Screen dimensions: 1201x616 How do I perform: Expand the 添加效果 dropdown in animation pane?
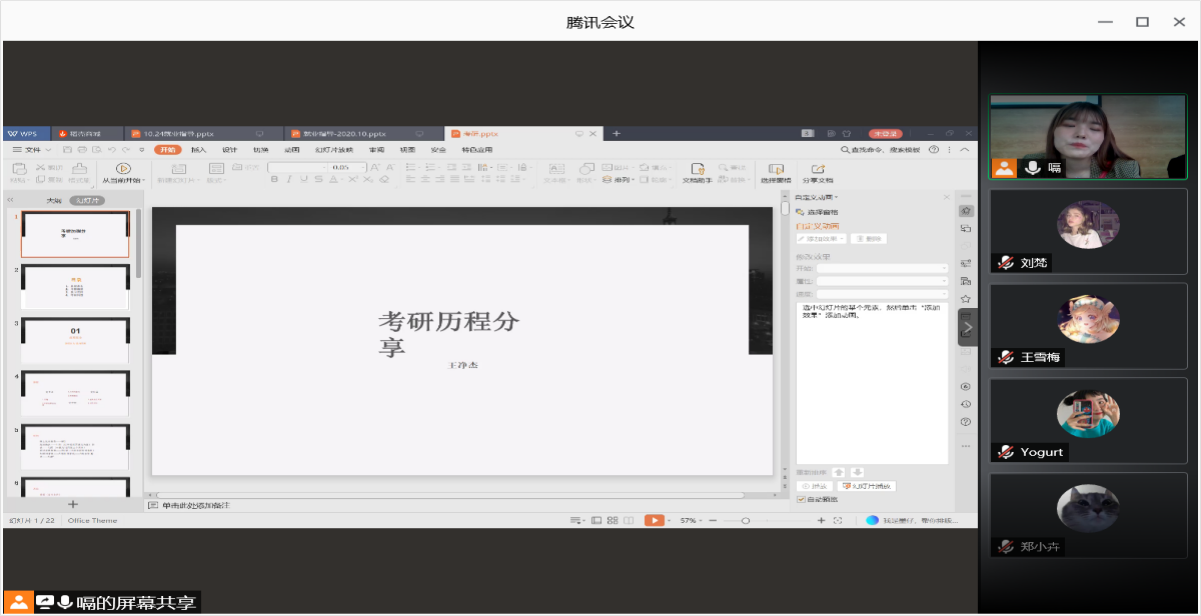click(821, 239)
